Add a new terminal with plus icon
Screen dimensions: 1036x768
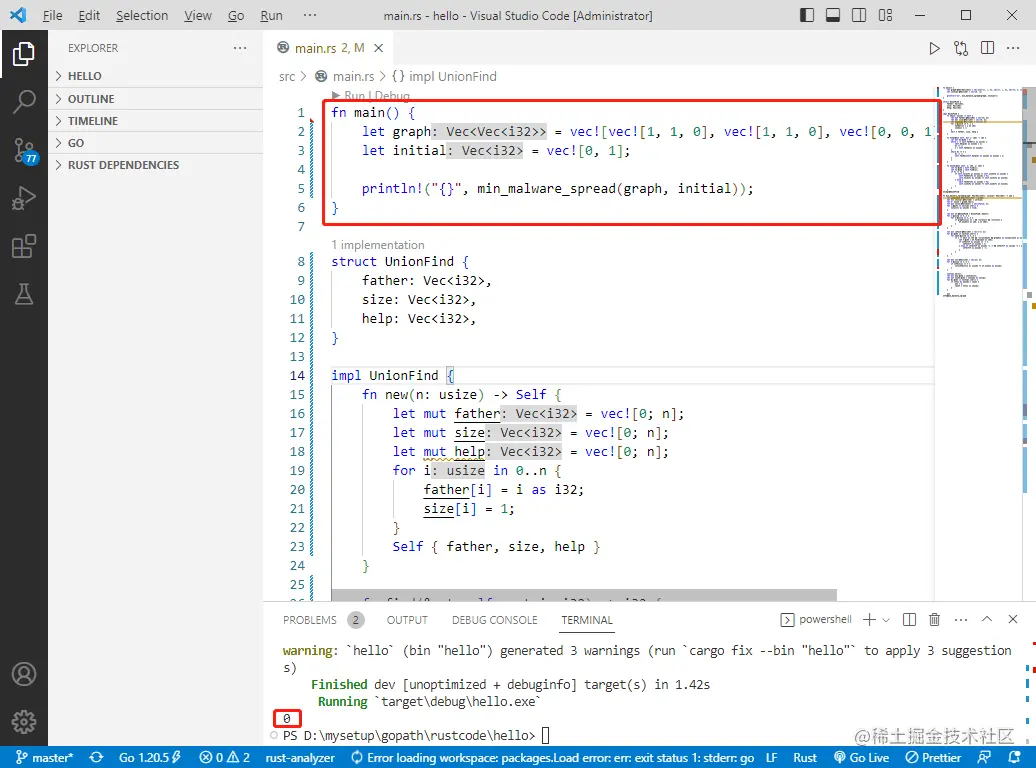(x=870, y=619)
